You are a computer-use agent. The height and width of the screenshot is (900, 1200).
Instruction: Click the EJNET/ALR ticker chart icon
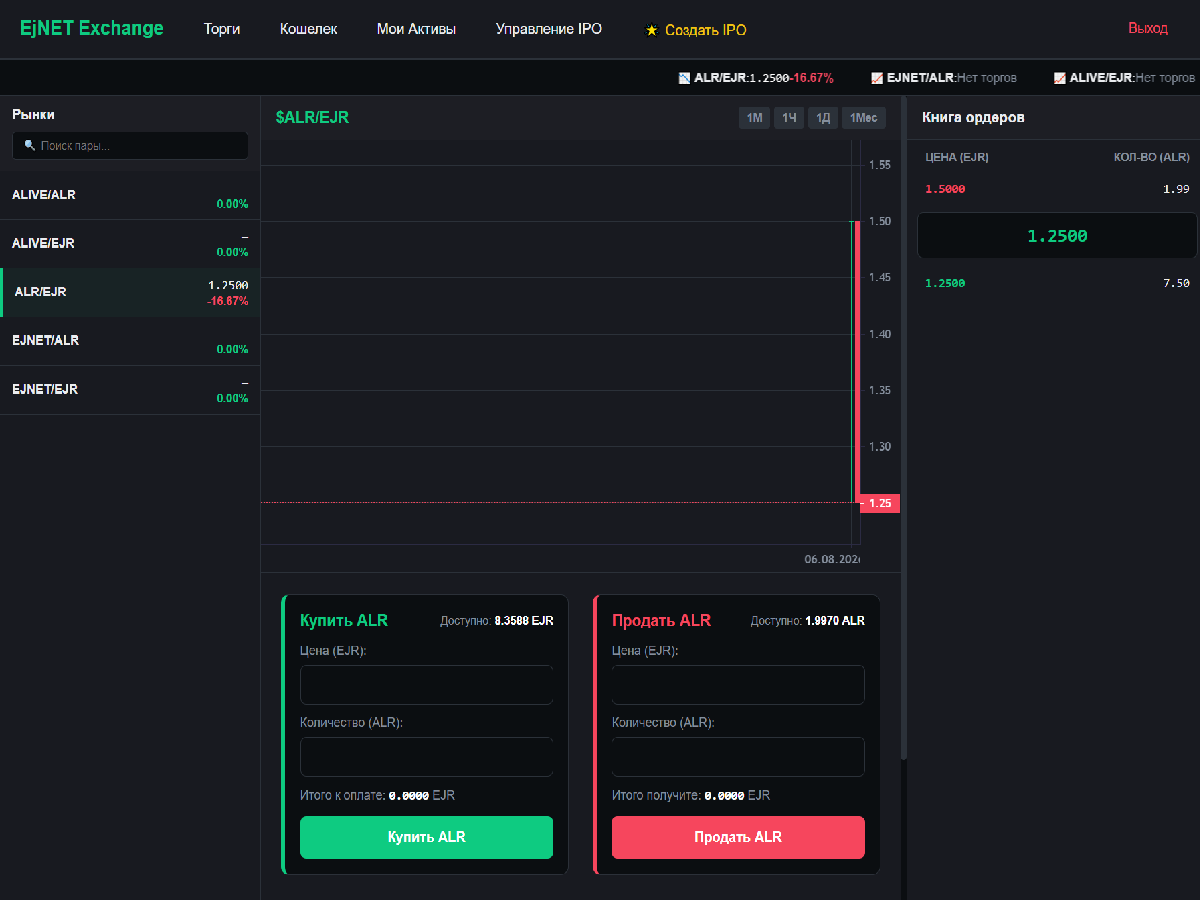point(876,77)
